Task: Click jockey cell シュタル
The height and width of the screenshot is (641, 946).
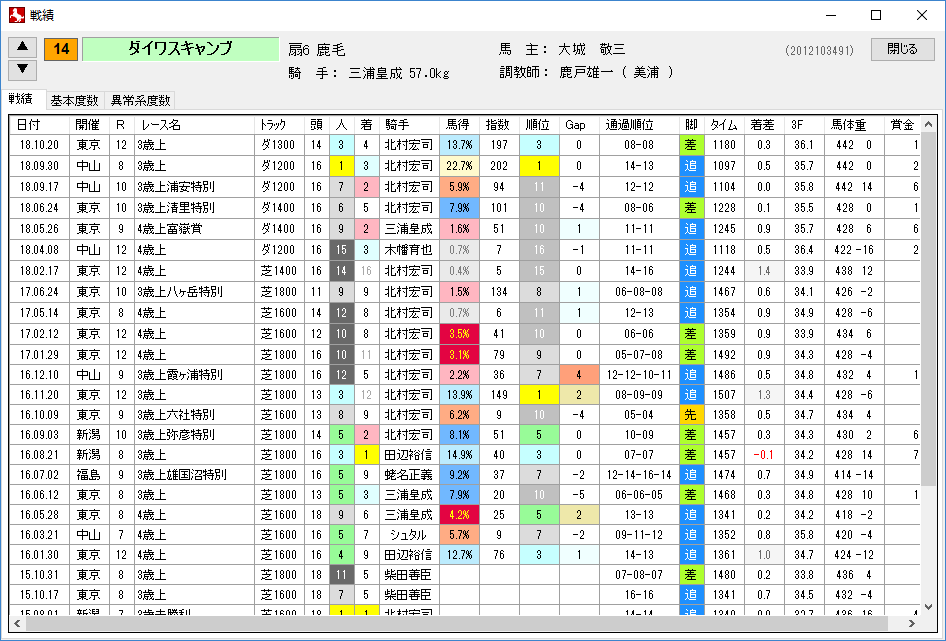Action: tap(408, 535)
